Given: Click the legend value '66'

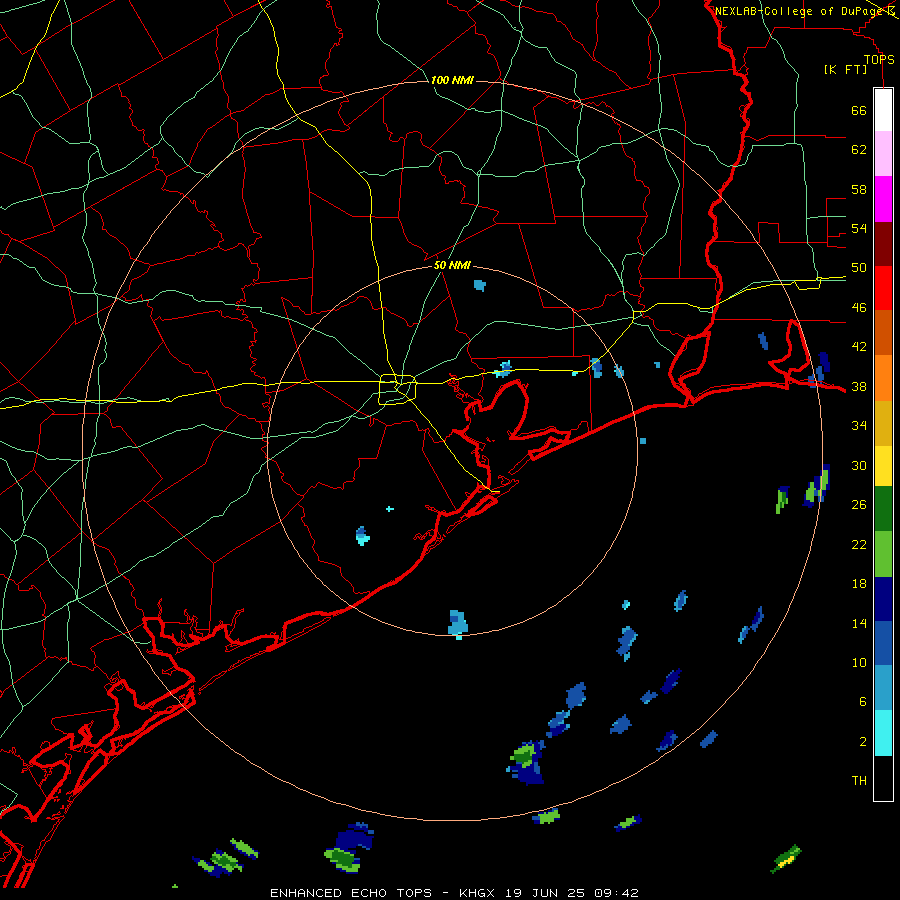Looking at the screenshot, I should (859, 111).
